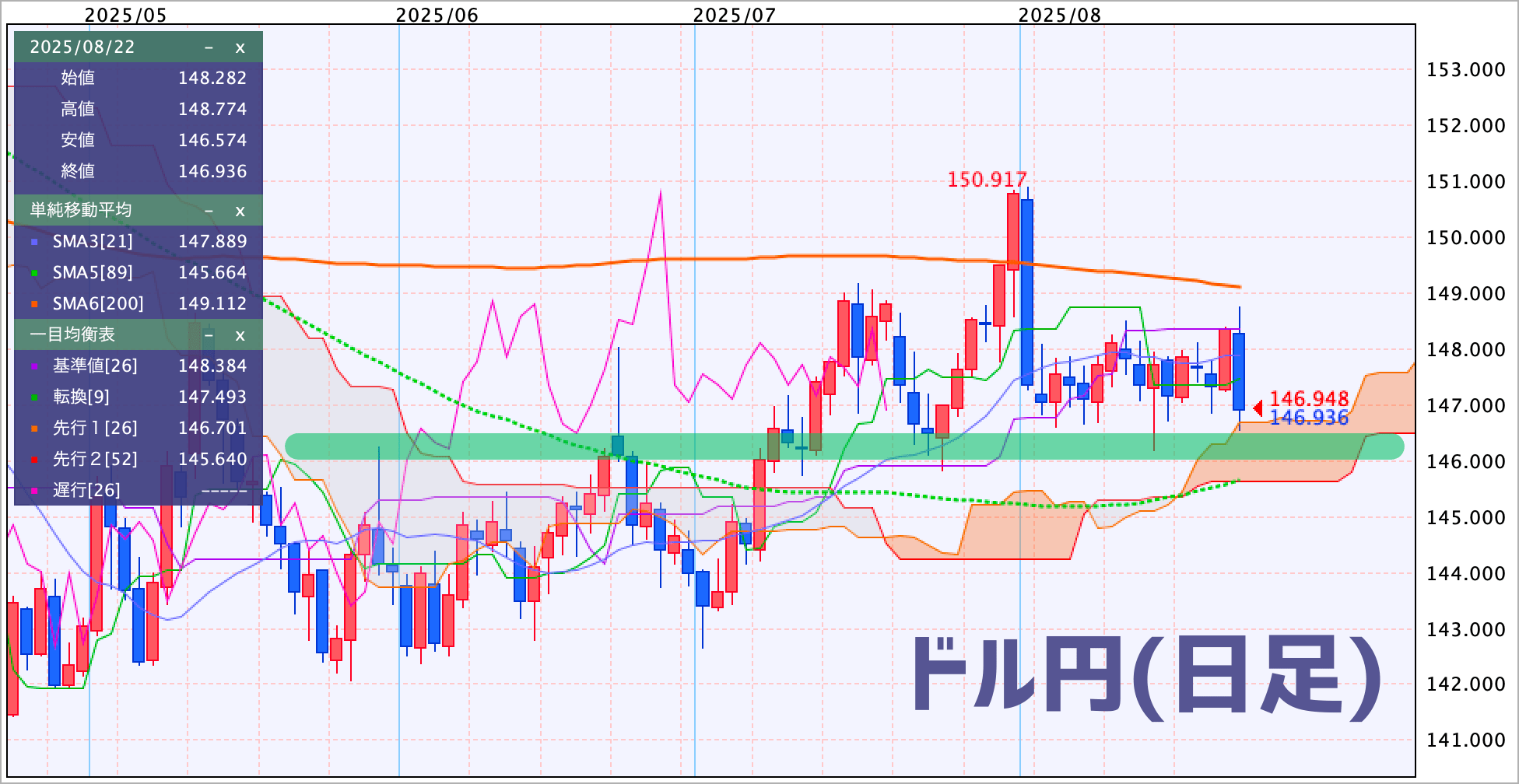Click the 2025/07 date axis label

point(735,15)
